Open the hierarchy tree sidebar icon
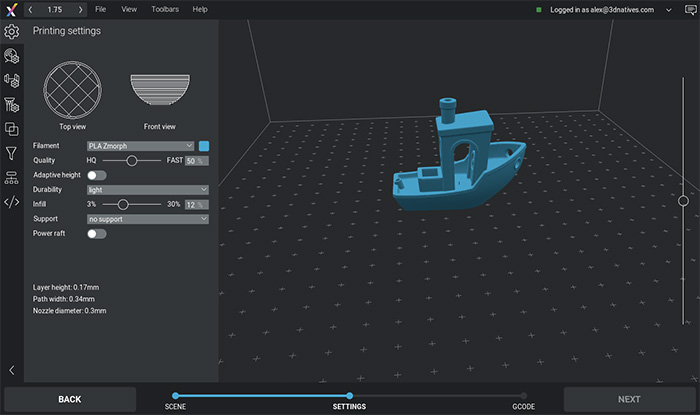This screenshot has height=415, width=700. click(12, 178)
